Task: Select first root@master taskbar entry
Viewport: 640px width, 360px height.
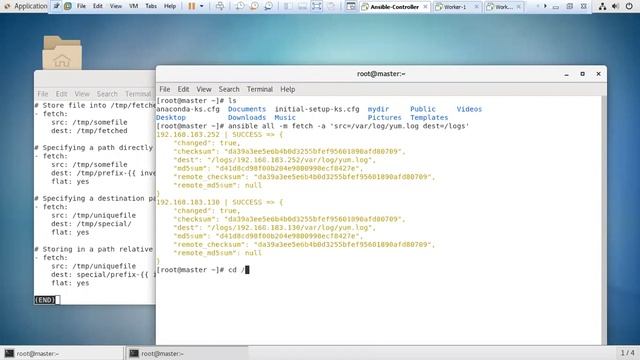Action: click(62, 353)
